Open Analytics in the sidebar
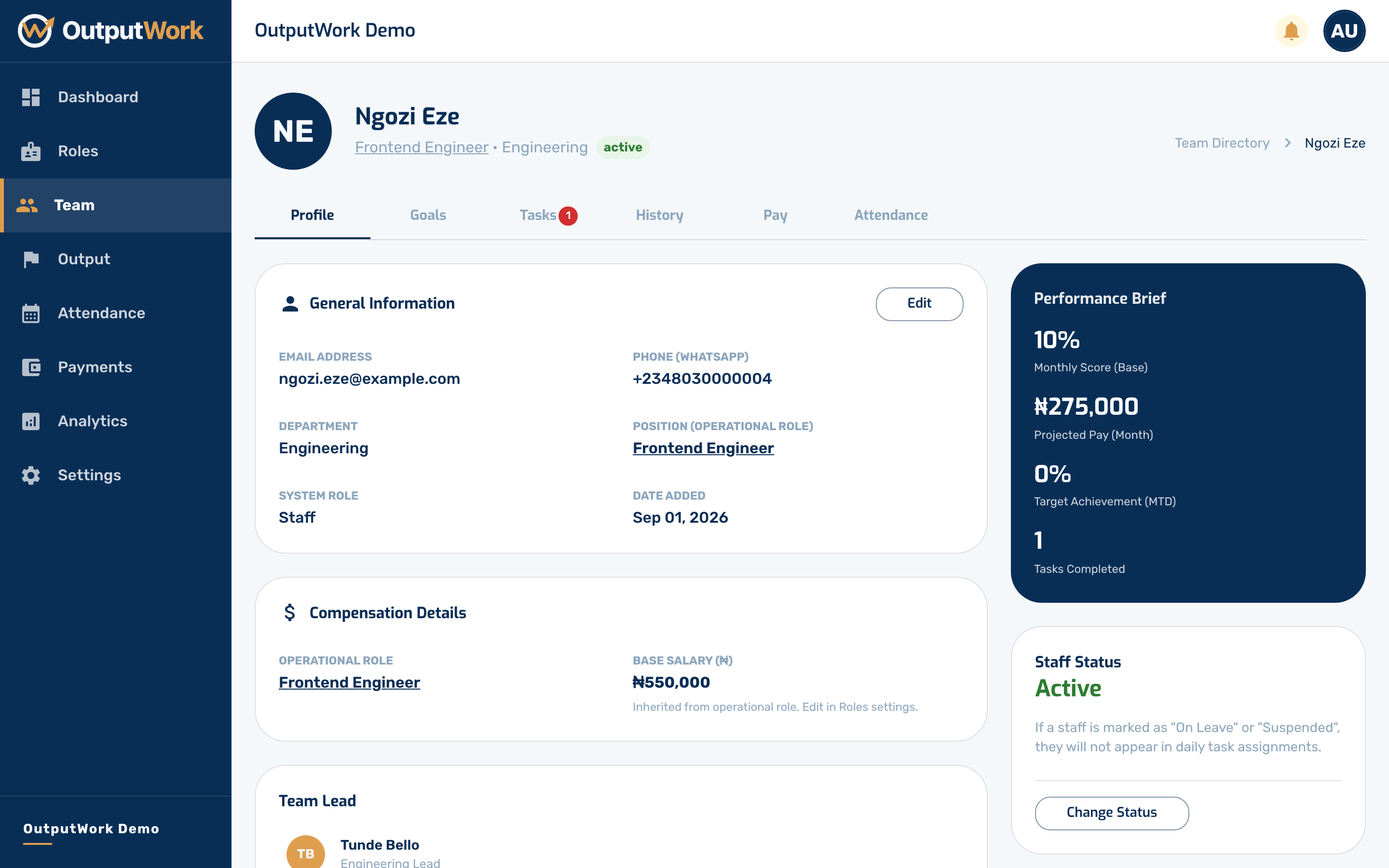Image resolution: width=1389 pixels, height=868 pixels. 115,421
